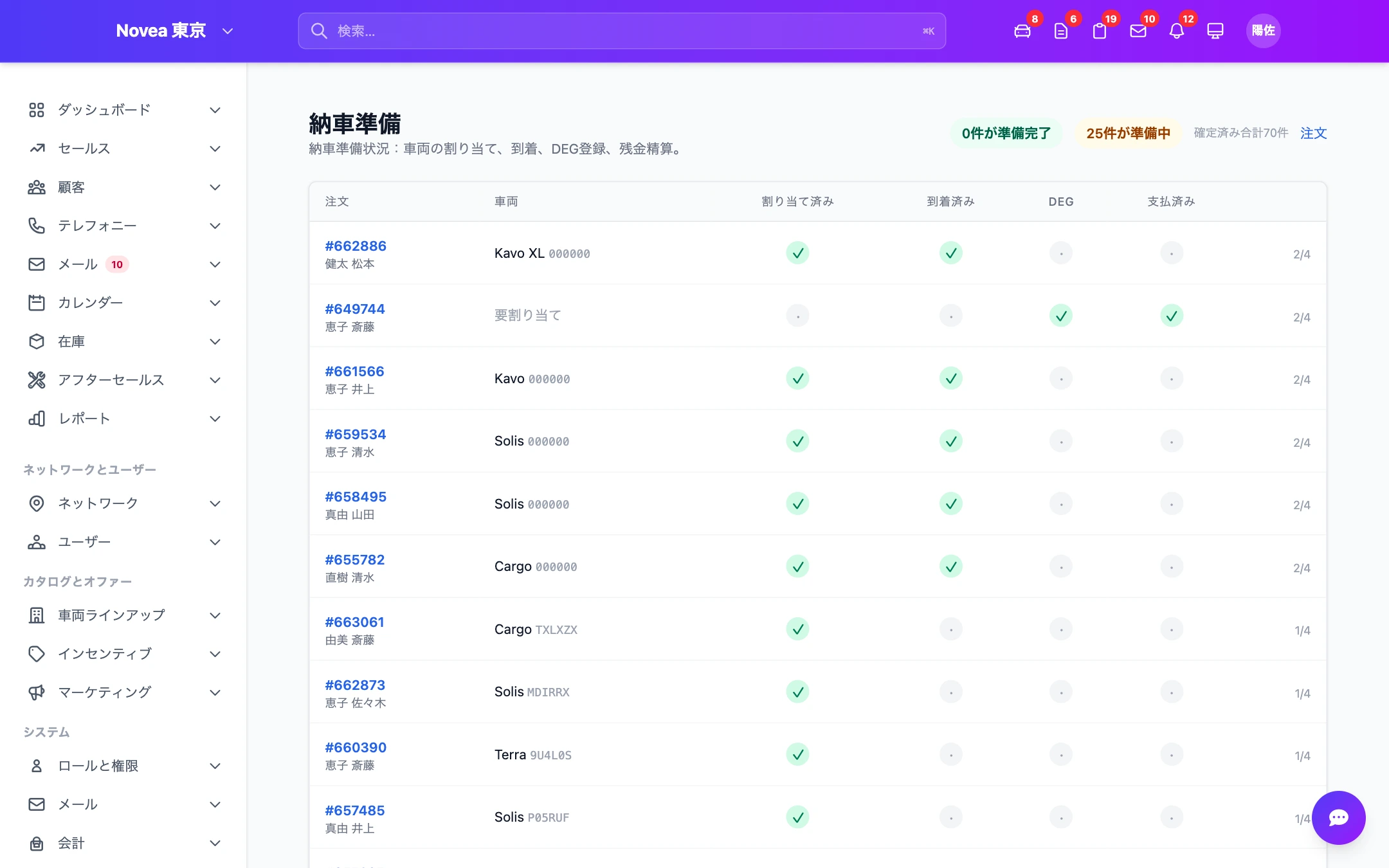Open the Novea 東京 location dropdown
This screenshot has width=1389, height=868.
point(174,31)
